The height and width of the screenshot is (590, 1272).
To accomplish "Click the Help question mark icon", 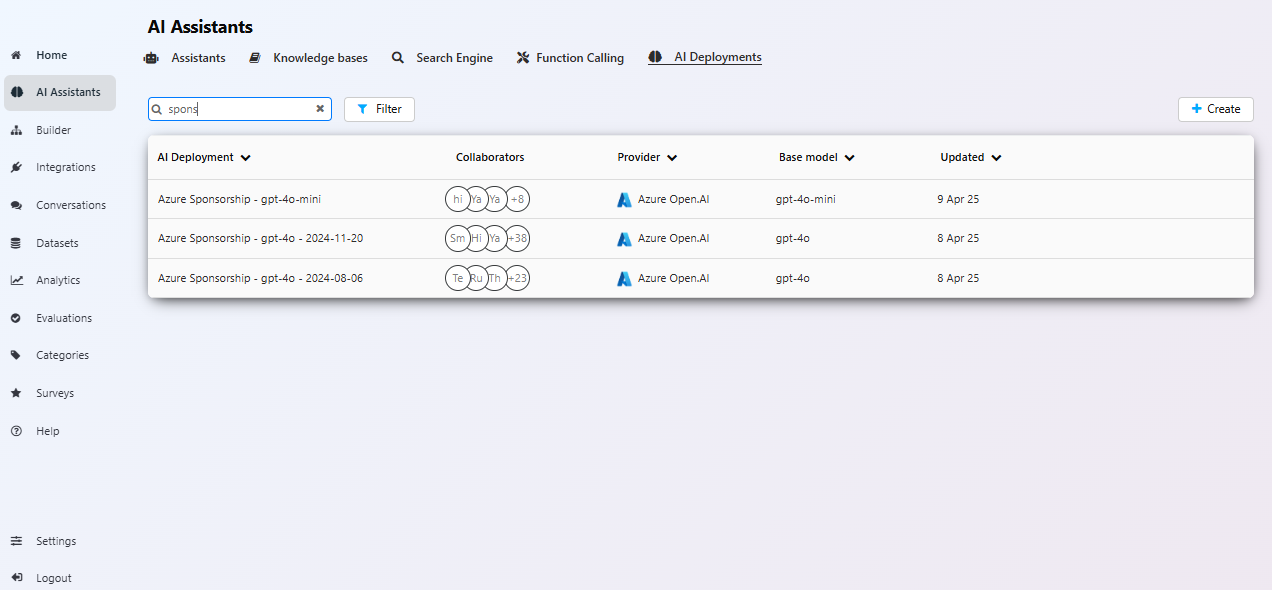I will click(16, 431).
